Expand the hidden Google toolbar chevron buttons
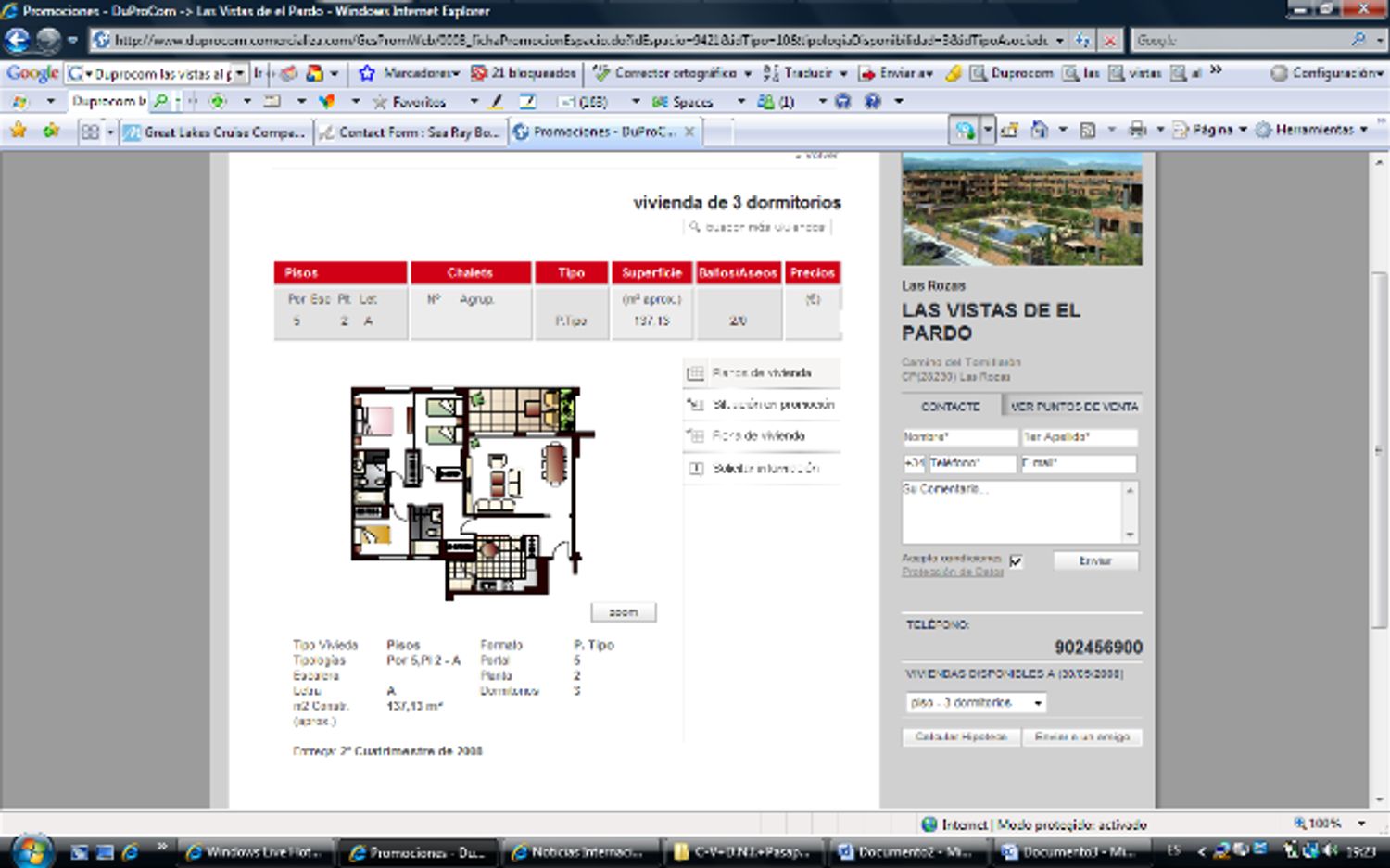The height and width of the screenshot is (868, 1390). click(x=1216, y=70)
